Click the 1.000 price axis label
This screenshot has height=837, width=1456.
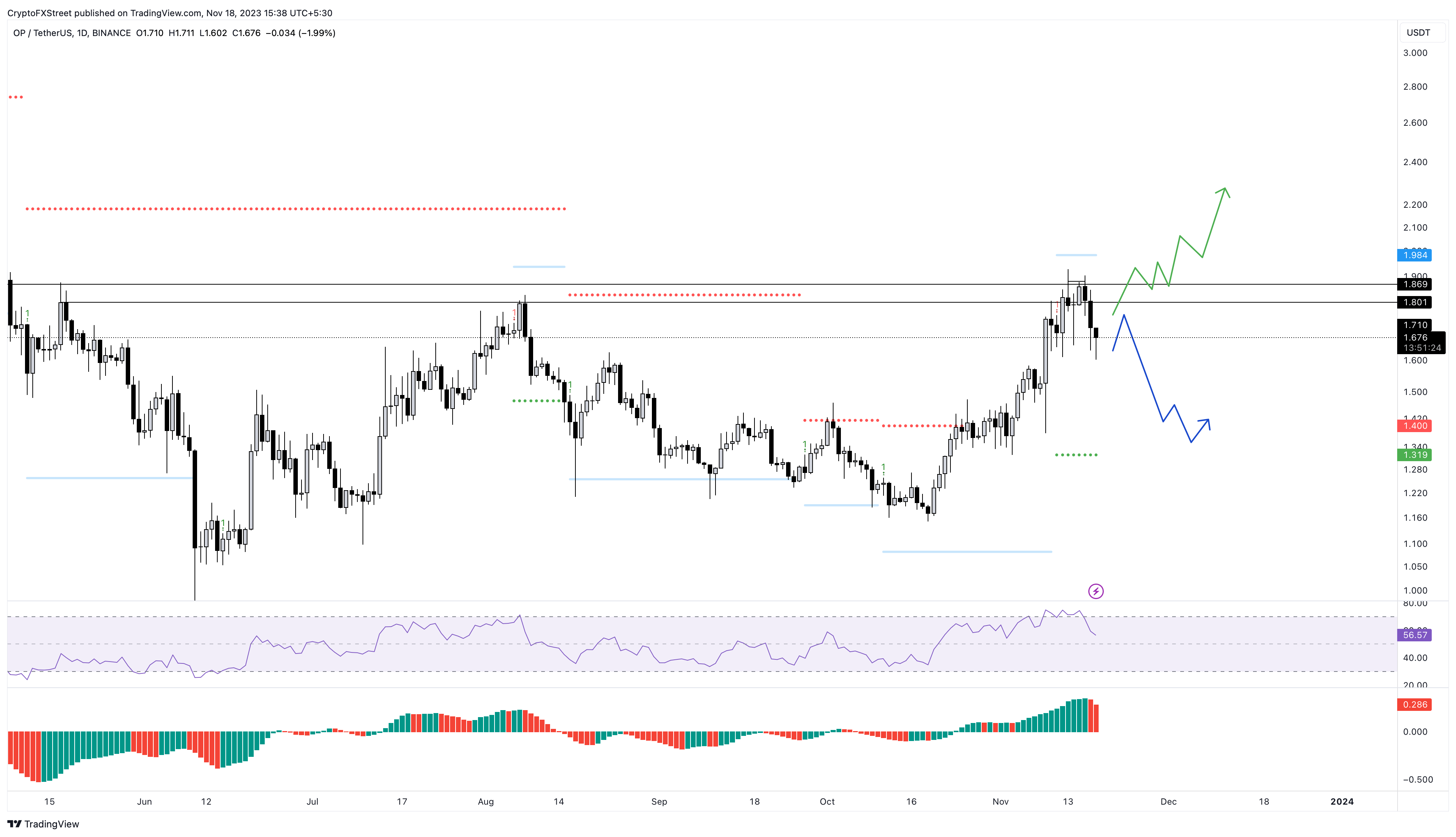click(x=1415, y=590)
